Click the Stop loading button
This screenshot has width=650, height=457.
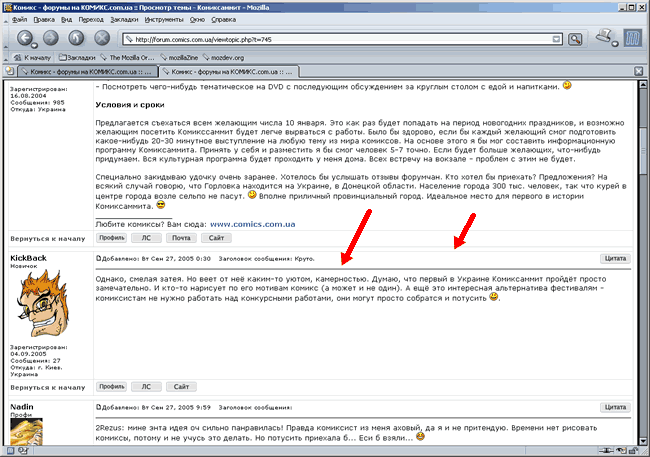(101, 38)
